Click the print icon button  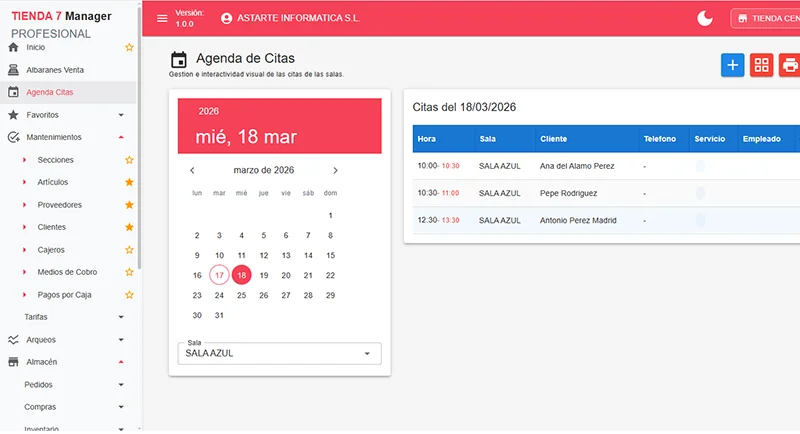point(789,65)
